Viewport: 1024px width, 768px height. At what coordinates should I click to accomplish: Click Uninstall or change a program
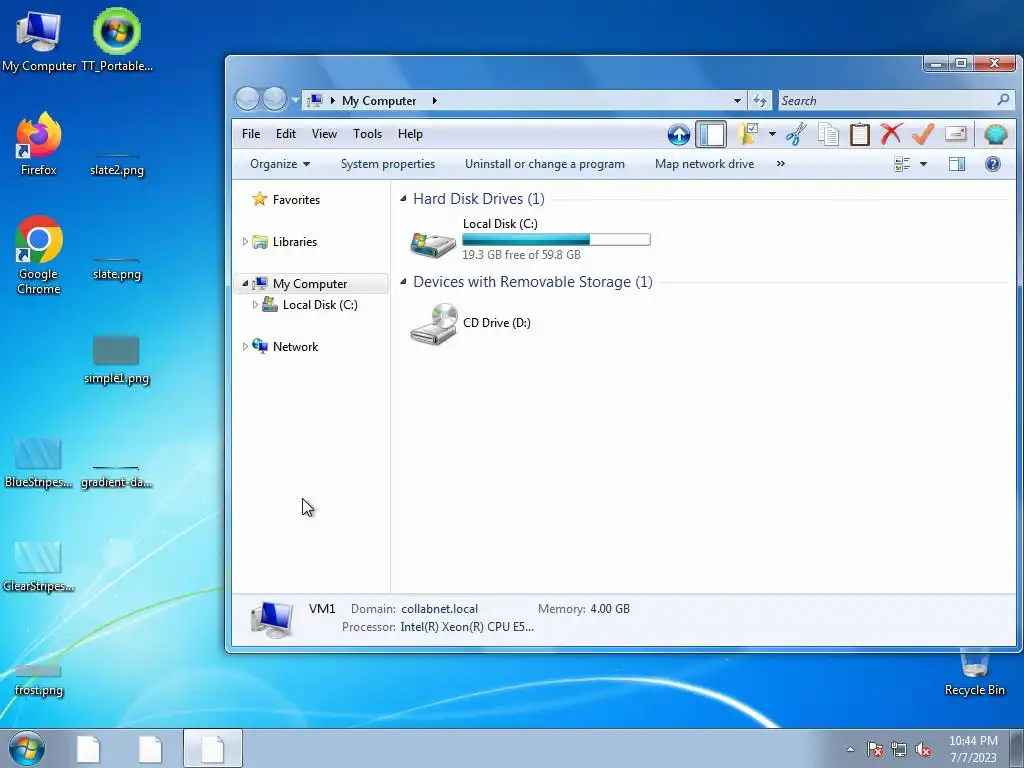click(x=545, y=164)
